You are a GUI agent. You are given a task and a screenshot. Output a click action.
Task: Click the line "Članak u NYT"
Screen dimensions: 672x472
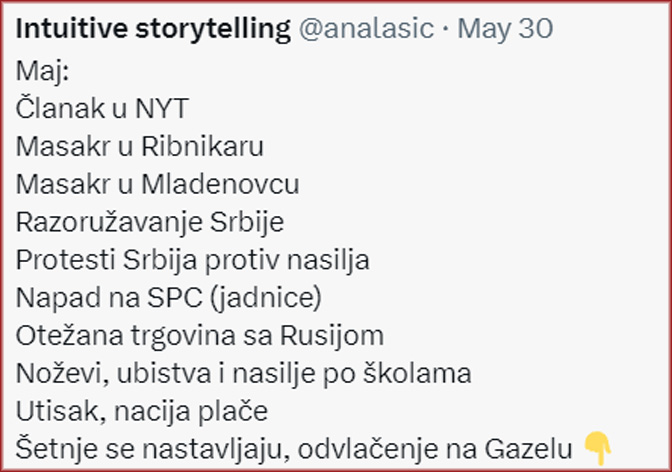coord(102,109)
